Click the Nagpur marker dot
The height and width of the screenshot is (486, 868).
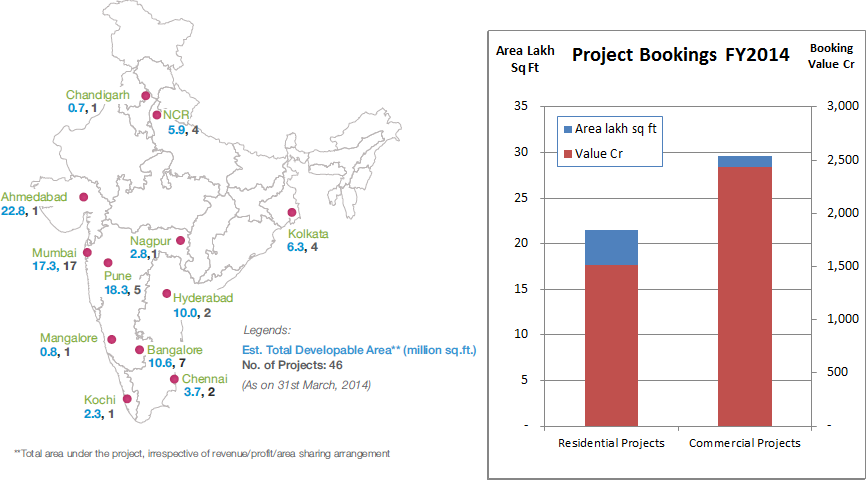[x=180, y=240]
